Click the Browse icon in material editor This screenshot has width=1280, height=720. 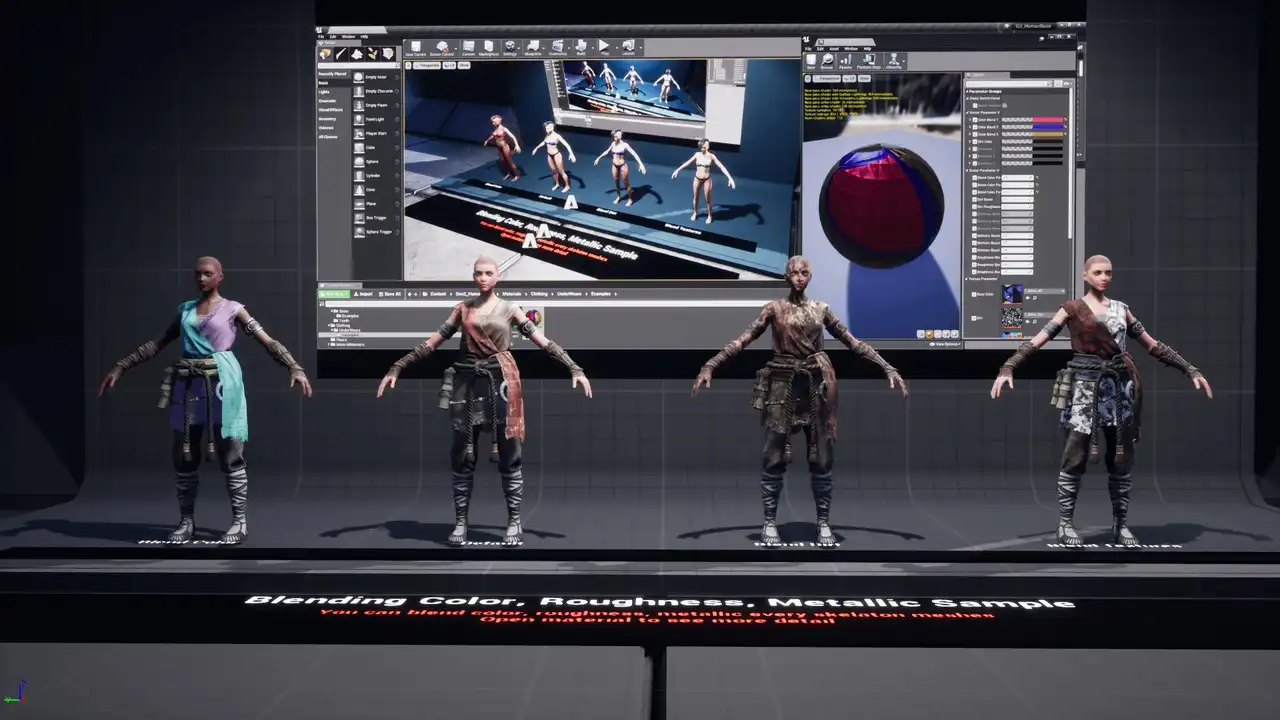[x=829, y=61]
